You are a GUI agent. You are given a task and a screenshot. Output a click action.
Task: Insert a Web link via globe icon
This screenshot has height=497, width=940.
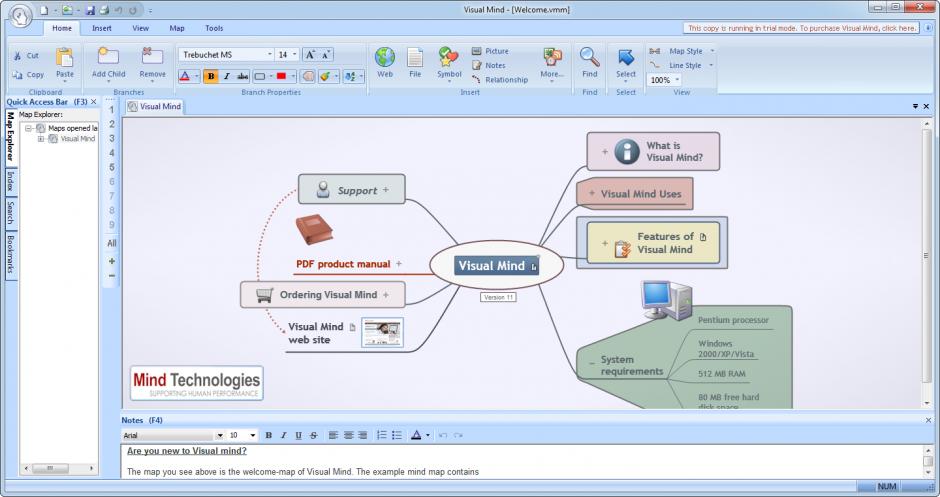pos(385,58)
